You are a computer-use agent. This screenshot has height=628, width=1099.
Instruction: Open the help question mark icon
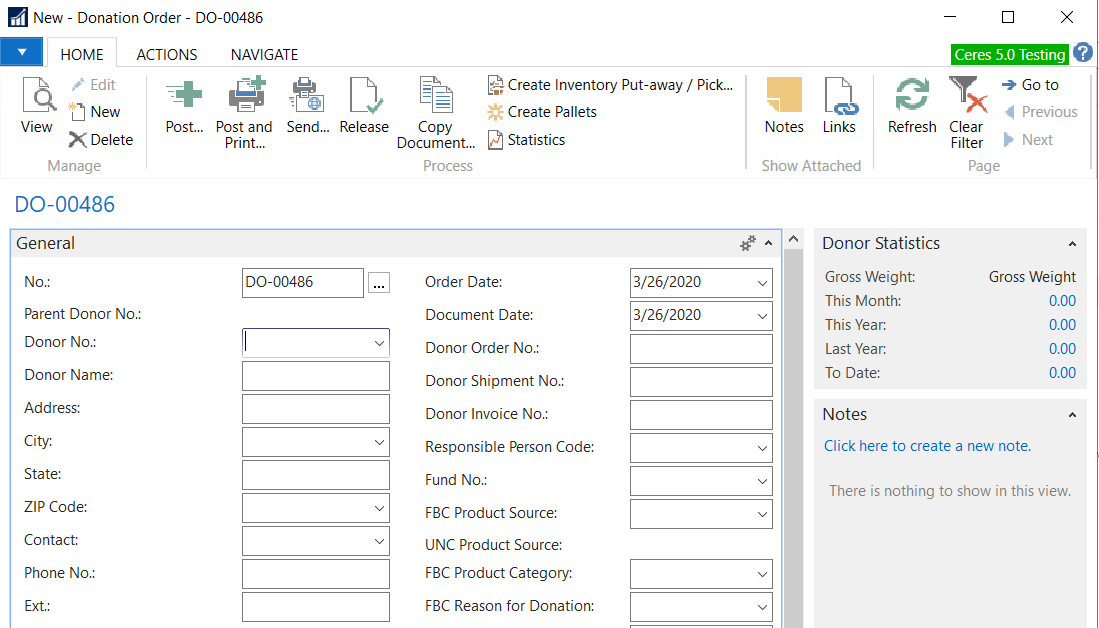[1083, 53]
